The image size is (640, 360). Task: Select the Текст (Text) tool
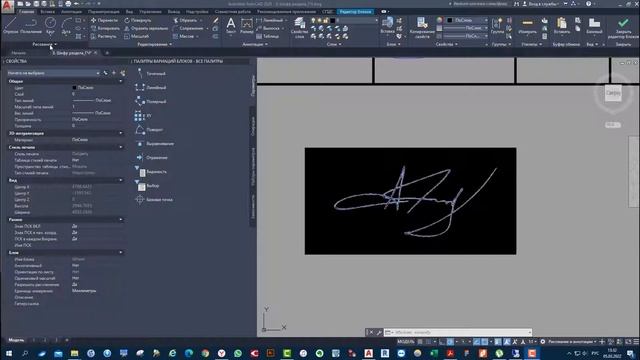coord(231,26)
